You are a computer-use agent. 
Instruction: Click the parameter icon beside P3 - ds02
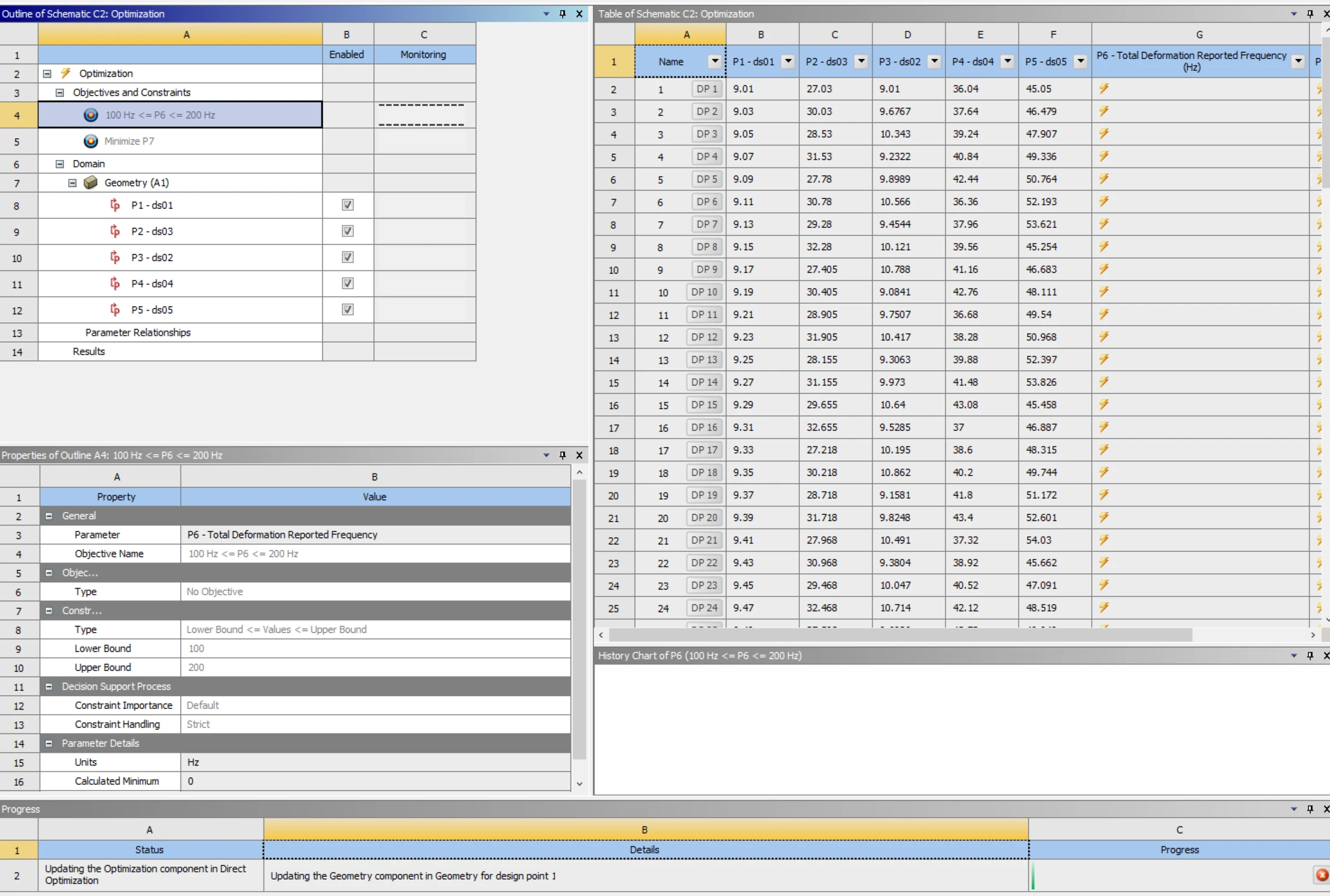coord(114,258)
